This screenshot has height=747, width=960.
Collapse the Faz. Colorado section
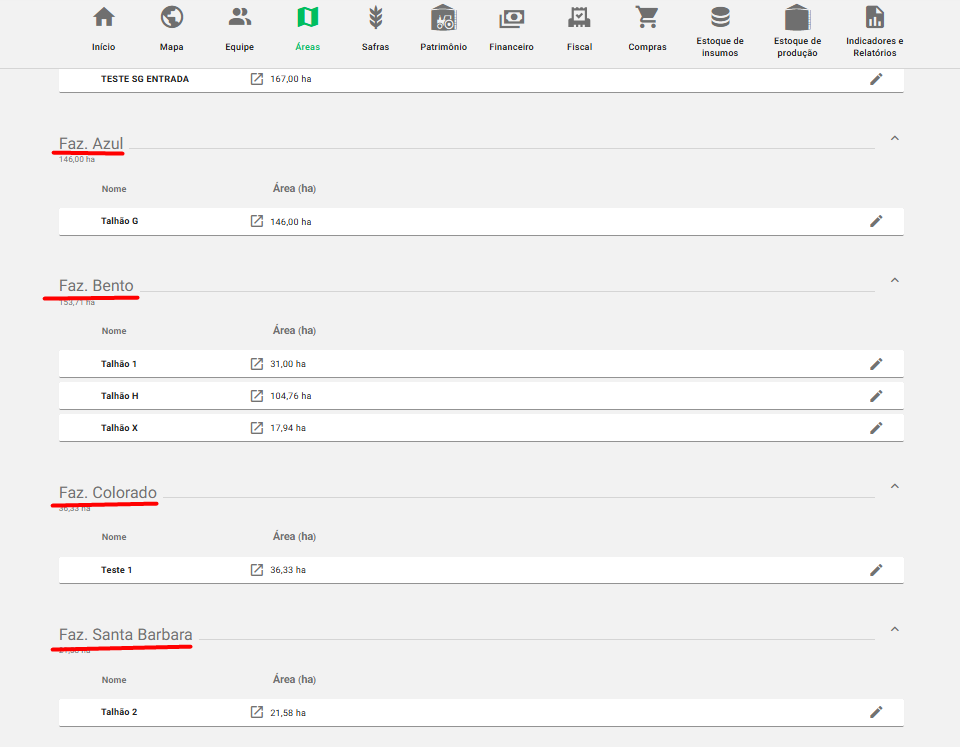click(895, 486)
